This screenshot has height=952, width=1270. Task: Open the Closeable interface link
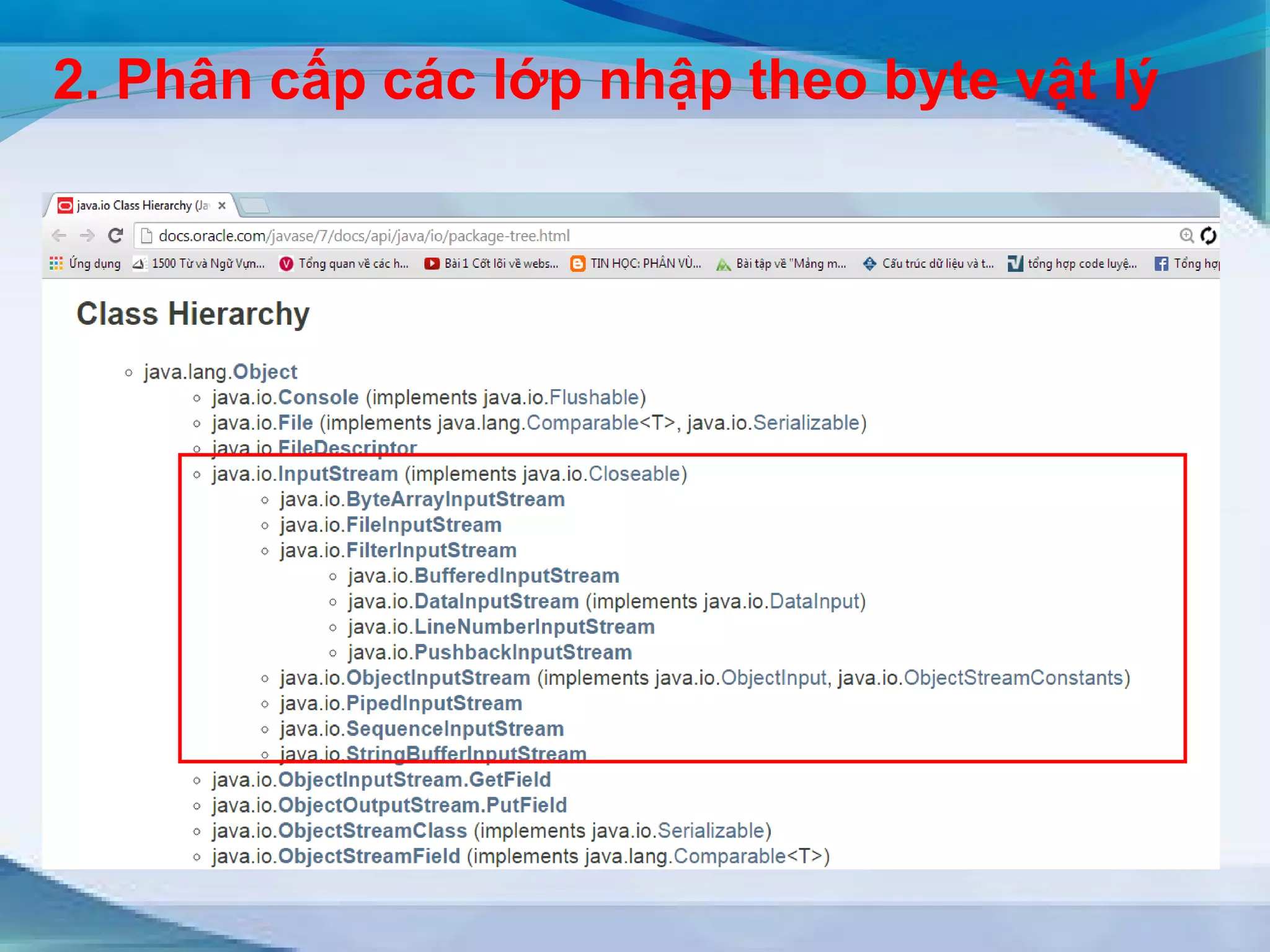coord(634,474)
